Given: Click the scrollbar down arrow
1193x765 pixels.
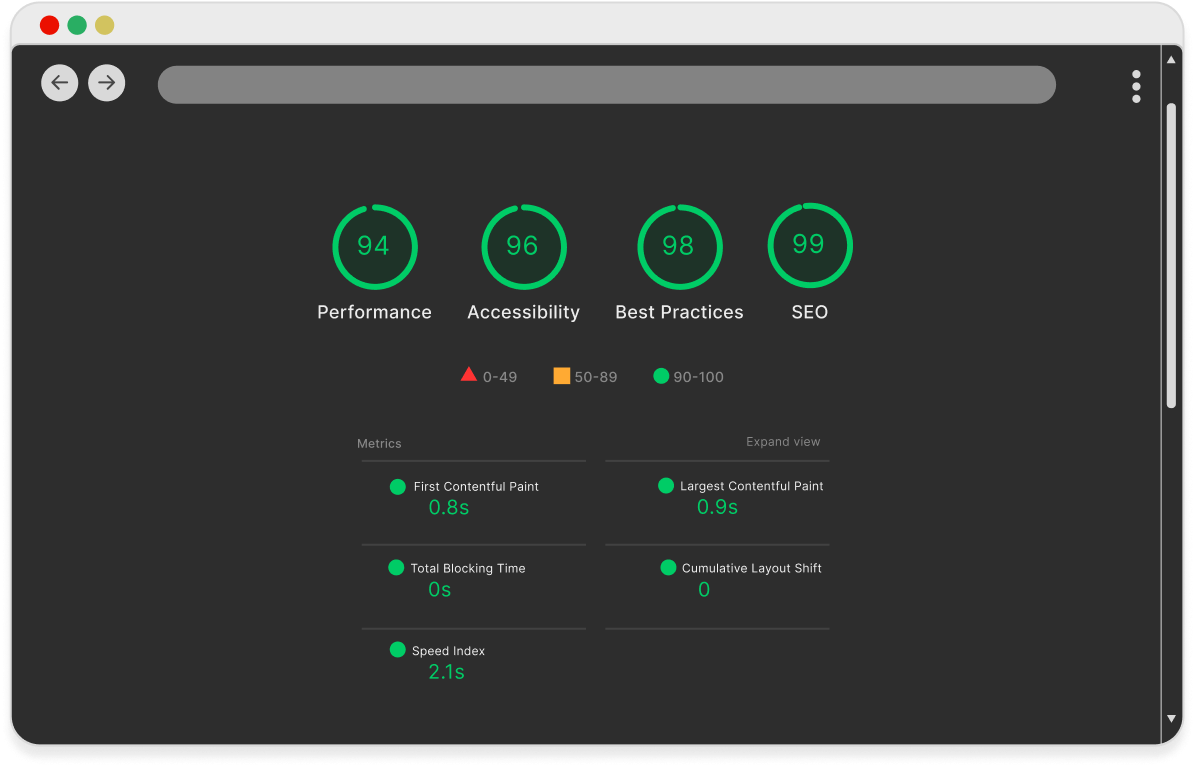Looking at the screenshot, I should coord(1171,718).
